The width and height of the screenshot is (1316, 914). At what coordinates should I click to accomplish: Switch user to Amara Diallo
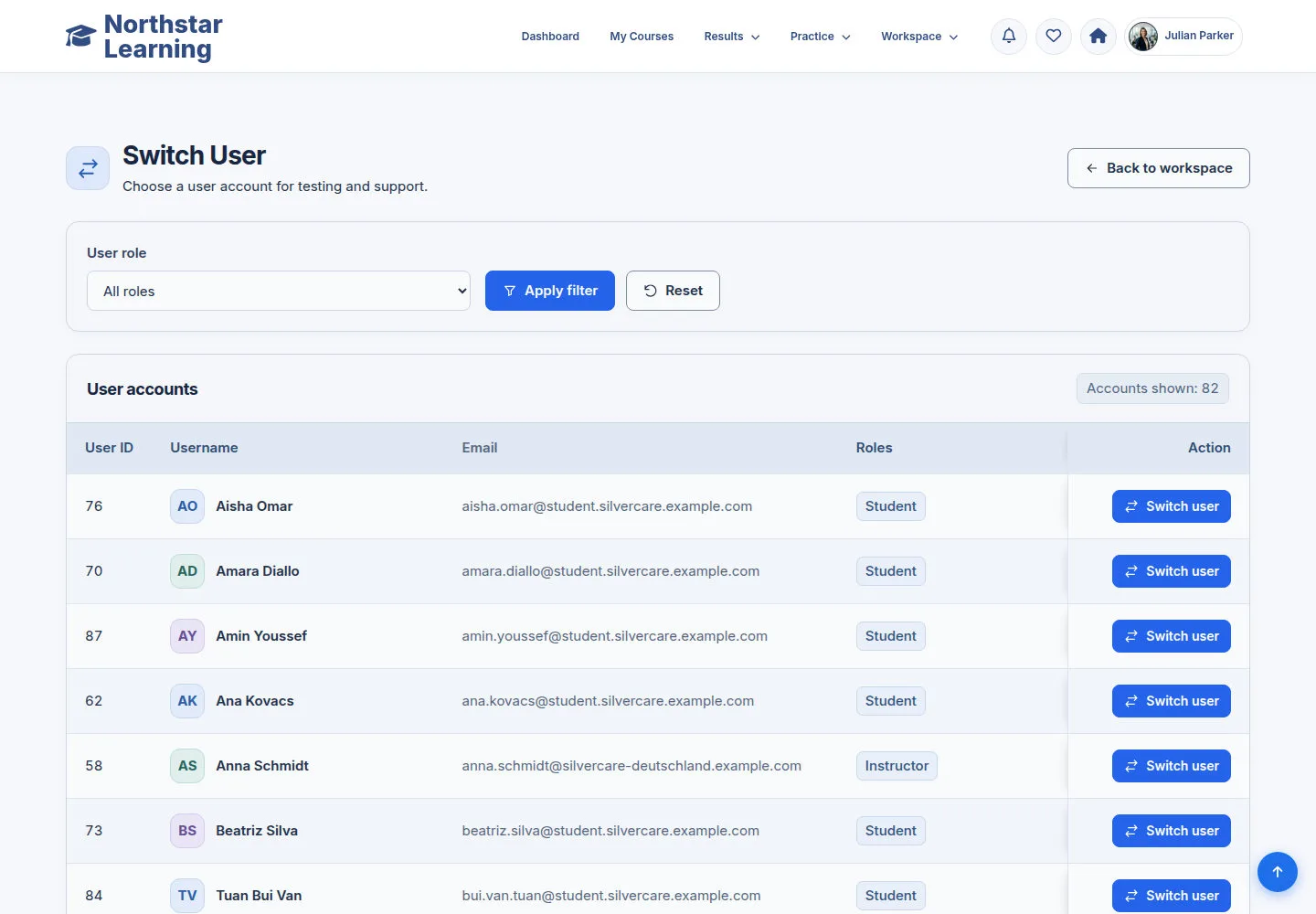(x=1172, y=571)
